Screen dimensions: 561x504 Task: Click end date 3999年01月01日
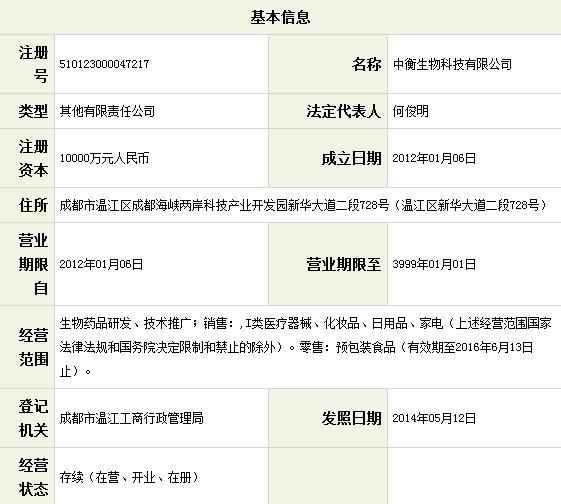pyautogui.click(x=434, y=264)
